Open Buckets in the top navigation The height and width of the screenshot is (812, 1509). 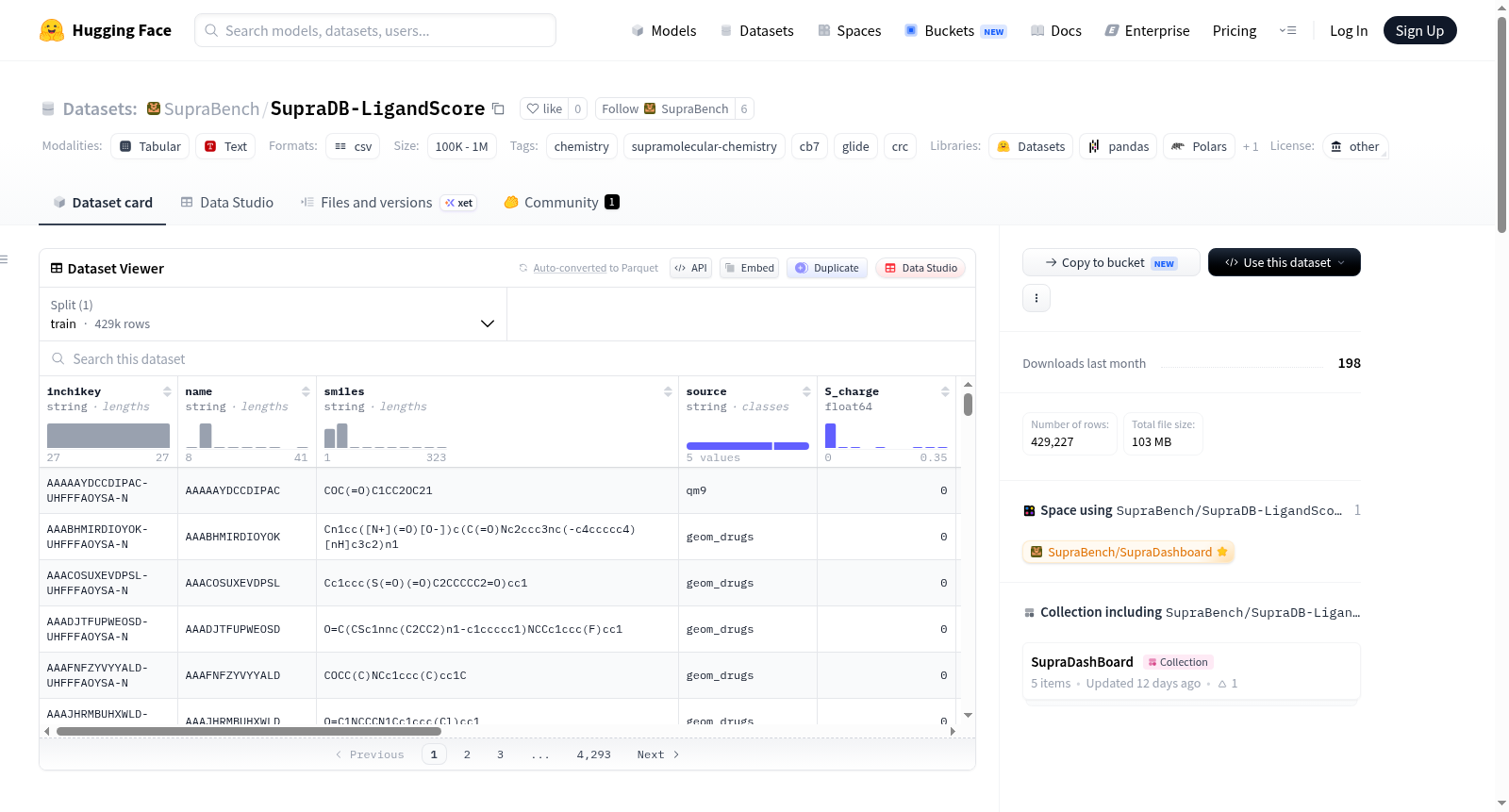click(x=955, y=31)
